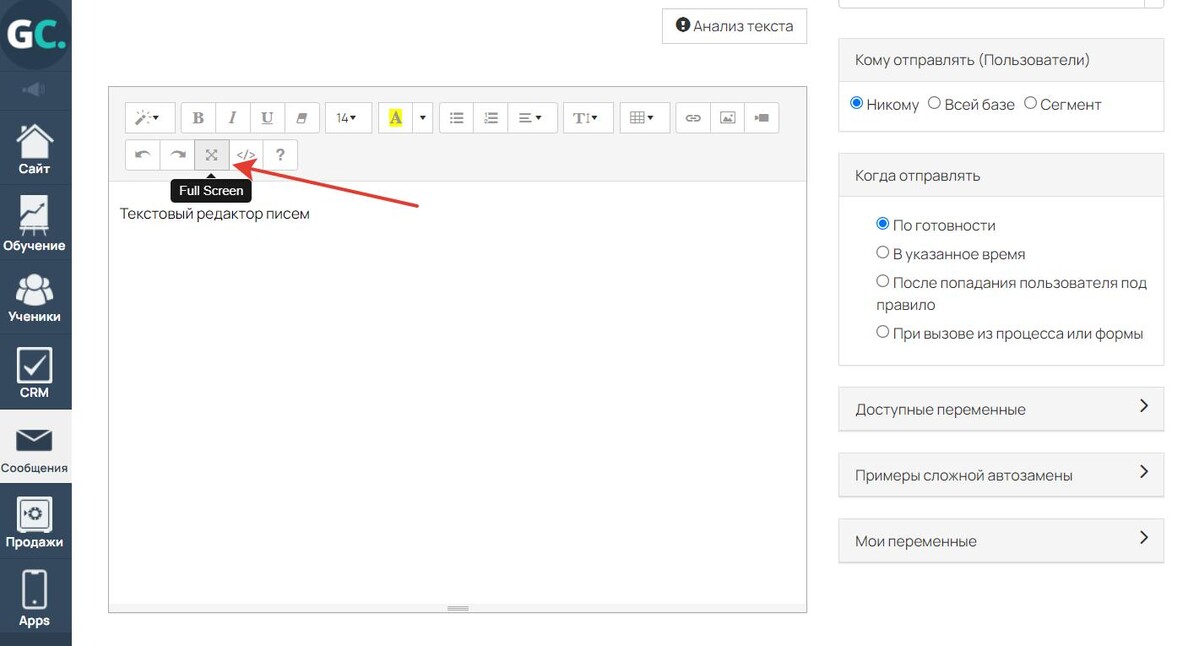The image size is (1199, 646).
Task: Undo the last edit
Action: (143, 155)
